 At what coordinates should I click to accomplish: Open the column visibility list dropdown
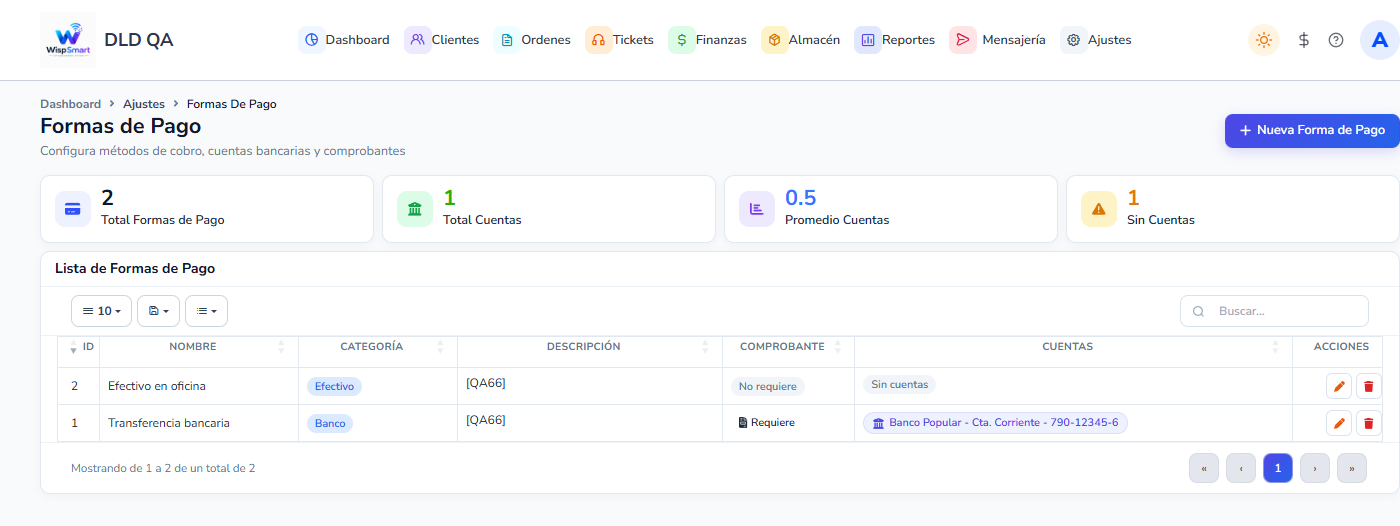206,311
